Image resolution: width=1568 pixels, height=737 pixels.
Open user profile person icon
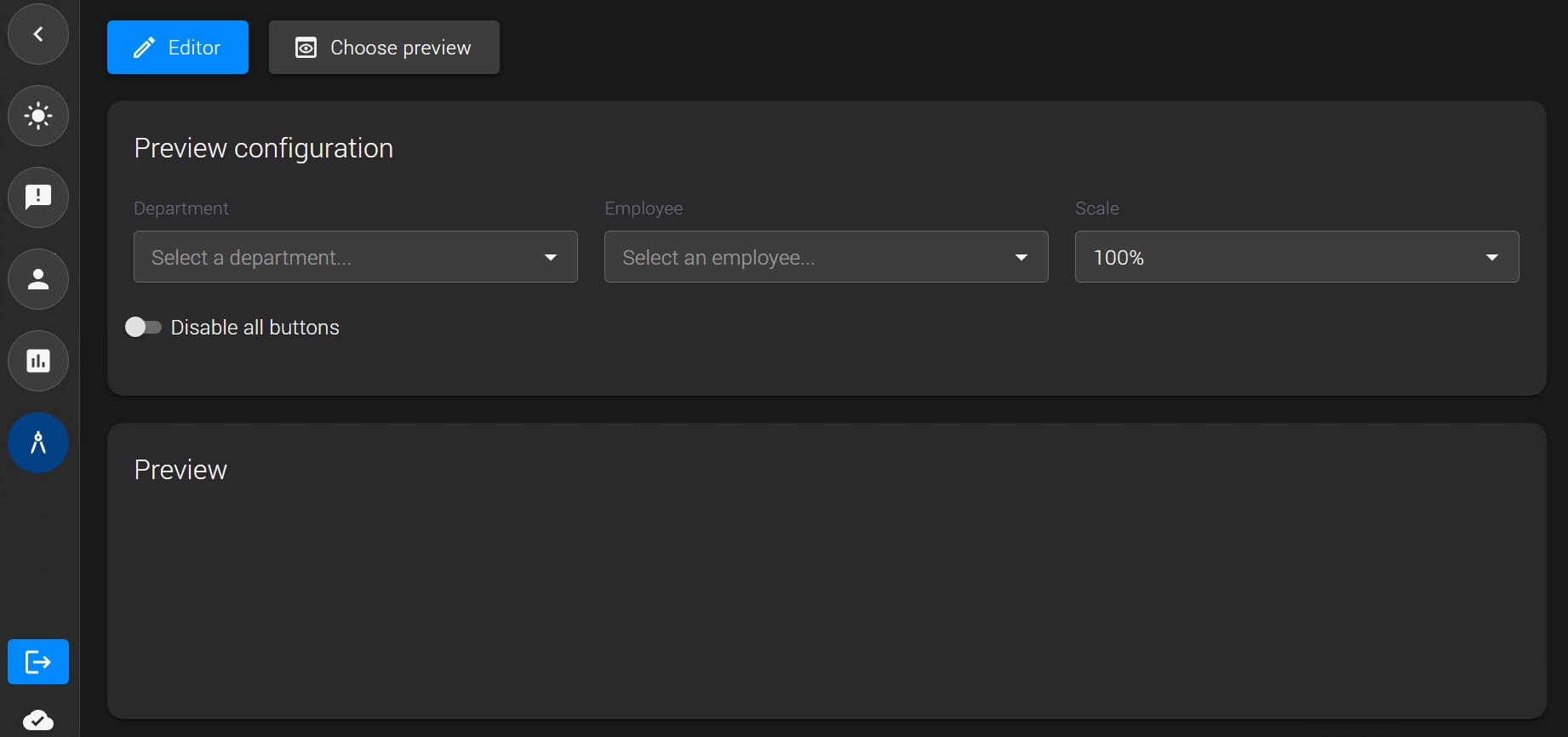pos(38,279)
